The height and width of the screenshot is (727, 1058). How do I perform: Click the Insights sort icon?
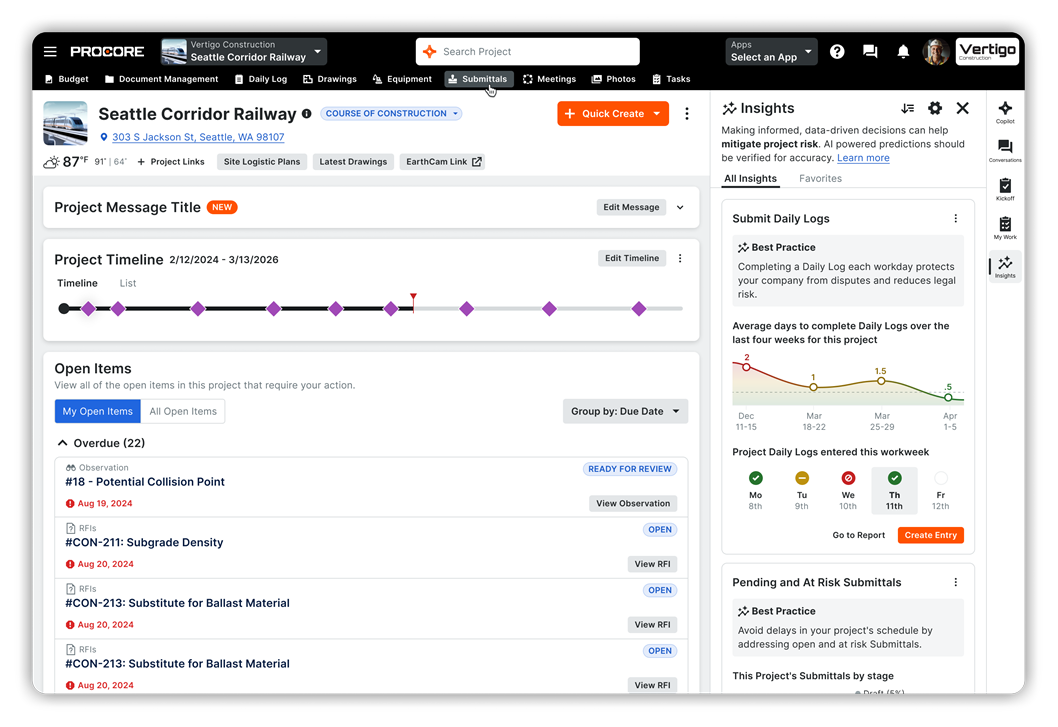coord(908,108)
